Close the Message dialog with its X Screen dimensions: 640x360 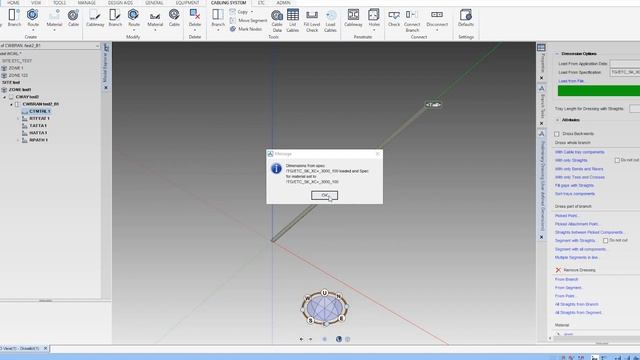(378, 154)
